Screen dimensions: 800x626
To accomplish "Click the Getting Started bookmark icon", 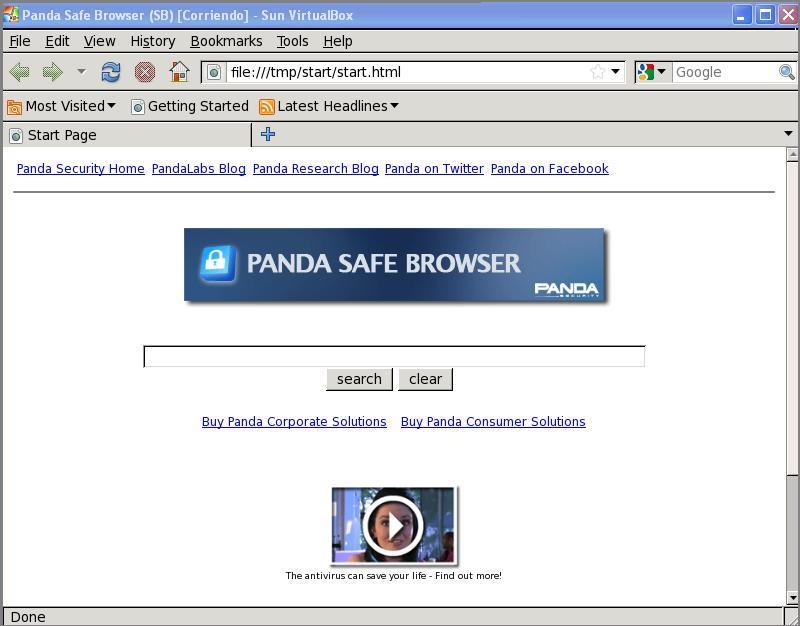I will pos(137,107).
